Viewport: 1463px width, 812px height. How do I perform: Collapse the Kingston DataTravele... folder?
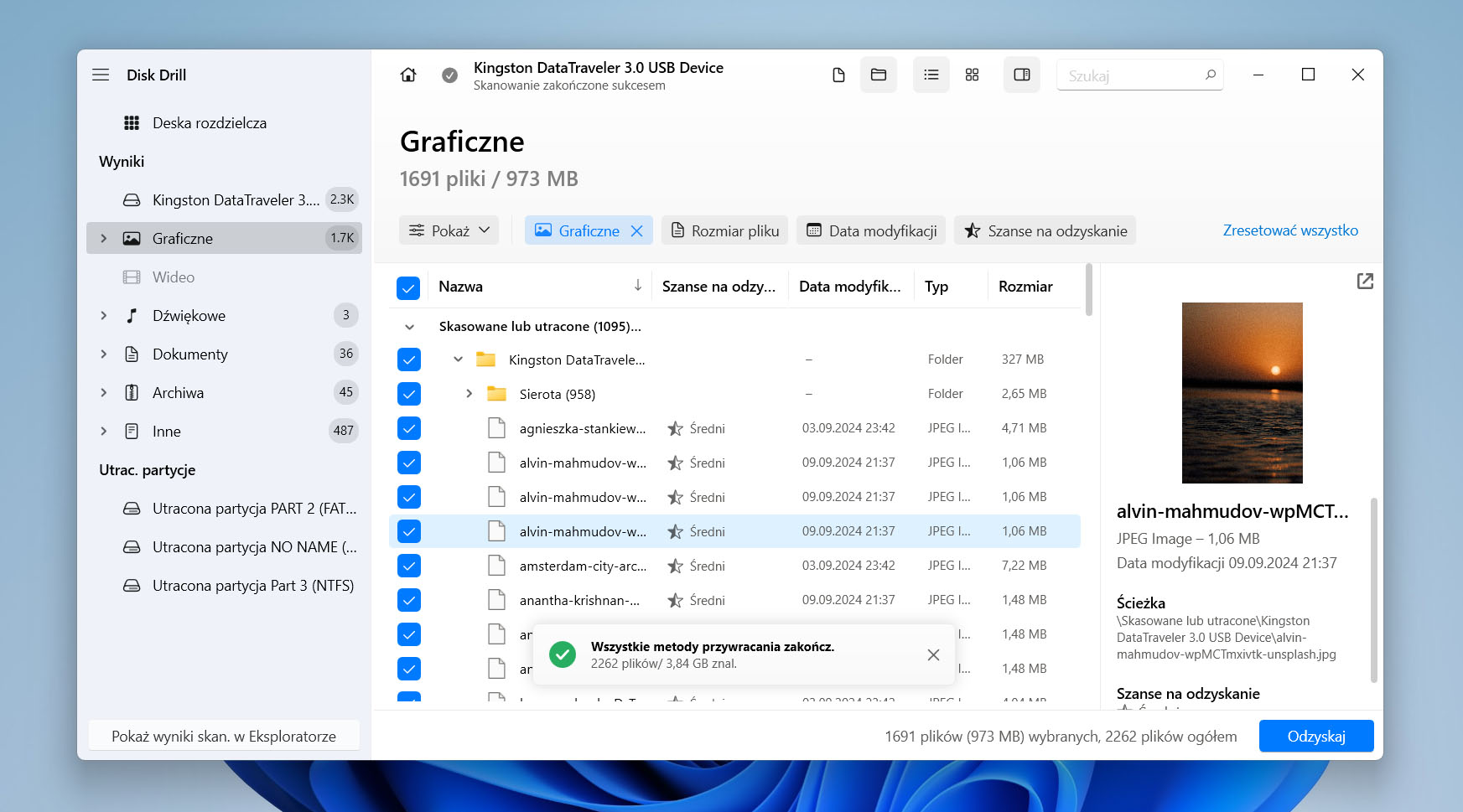458,359
